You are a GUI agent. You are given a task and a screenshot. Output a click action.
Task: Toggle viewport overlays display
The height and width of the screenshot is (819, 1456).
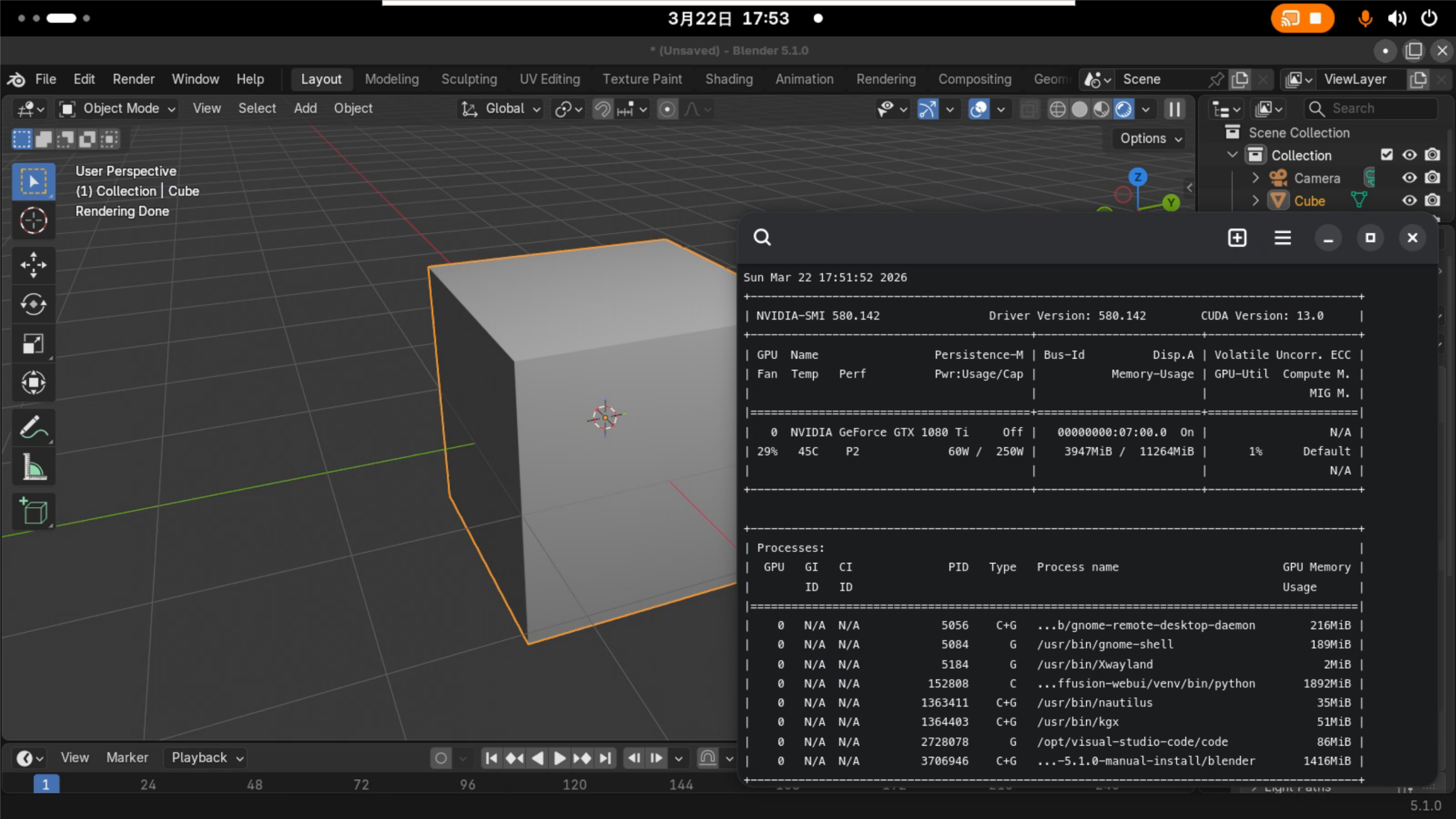(979, 109)
